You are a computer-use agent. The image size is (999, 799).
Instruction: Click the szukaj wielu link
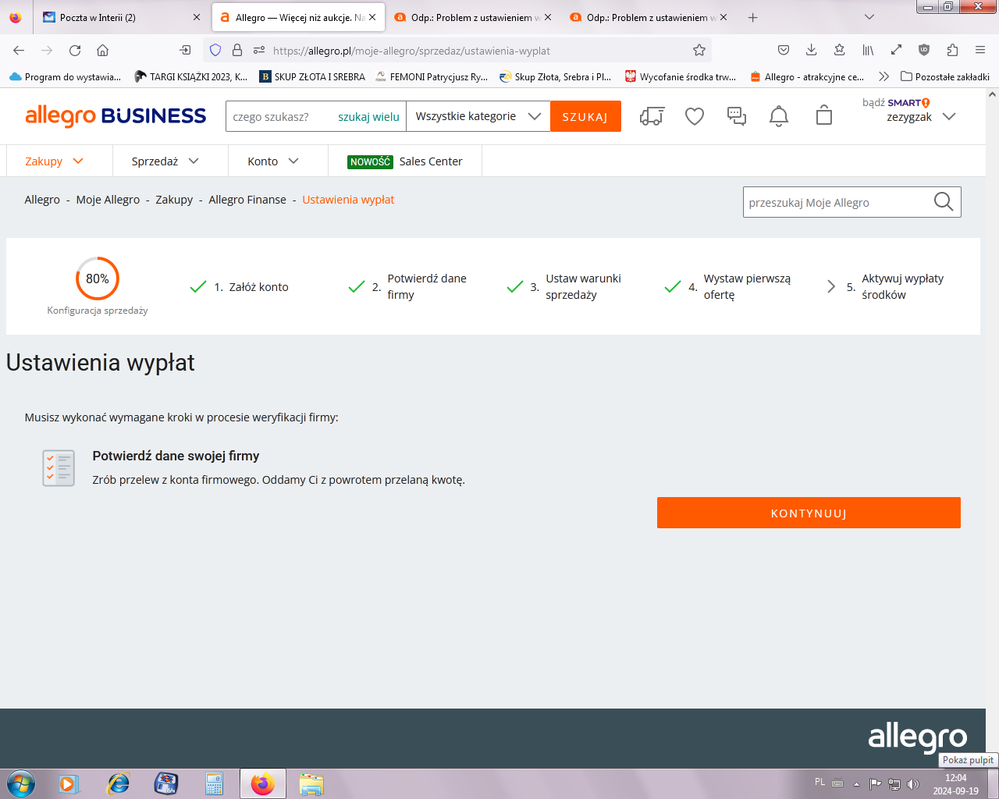(368, 117)
